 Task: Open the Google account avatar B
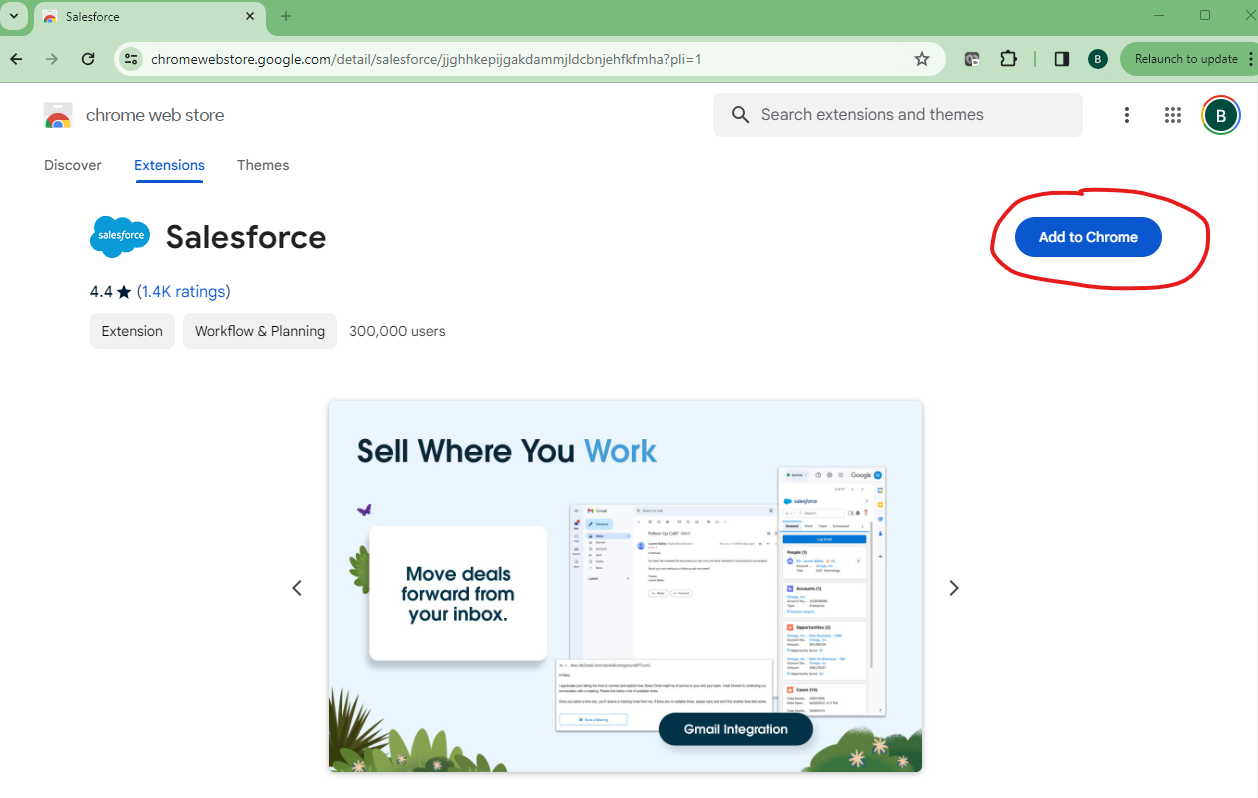(1220, 115)
